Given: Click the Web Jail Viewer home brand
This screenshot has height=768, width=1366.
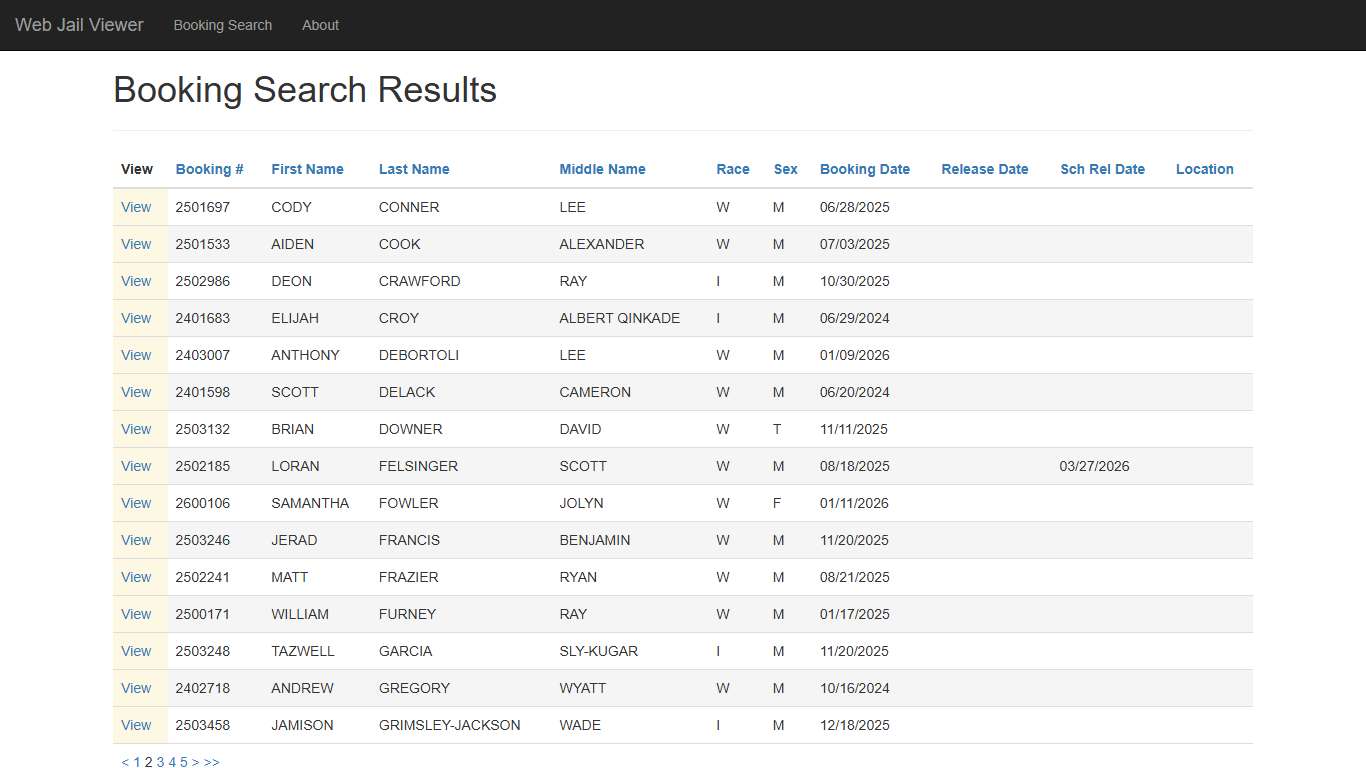Looking at the screenshot, I should (x=79, y=25).
